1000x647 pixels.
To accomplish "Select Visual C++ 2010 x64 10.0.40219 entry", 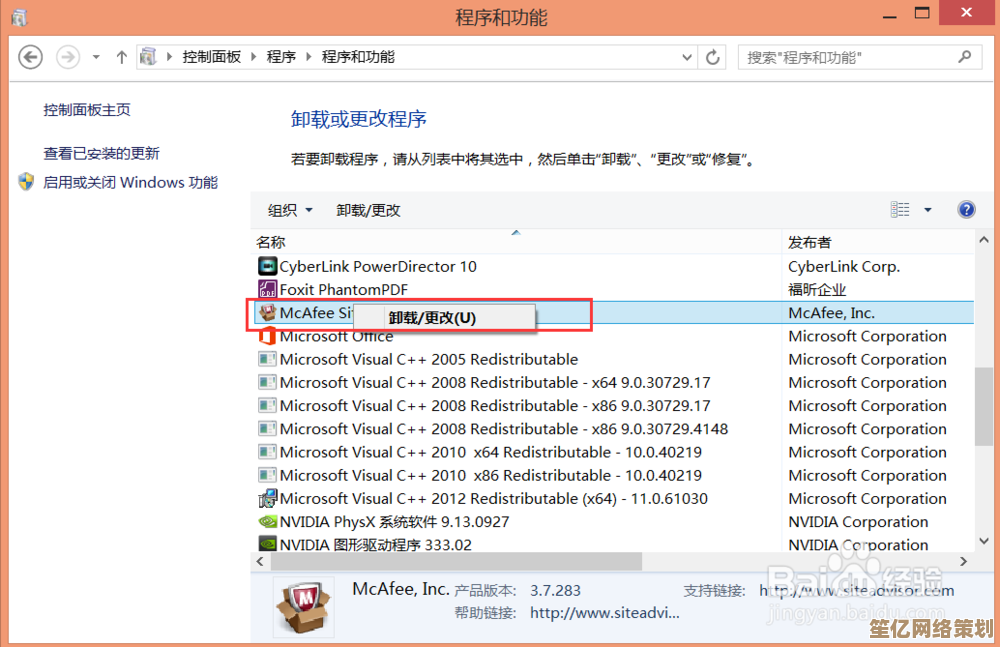I will tap(490, 452).
